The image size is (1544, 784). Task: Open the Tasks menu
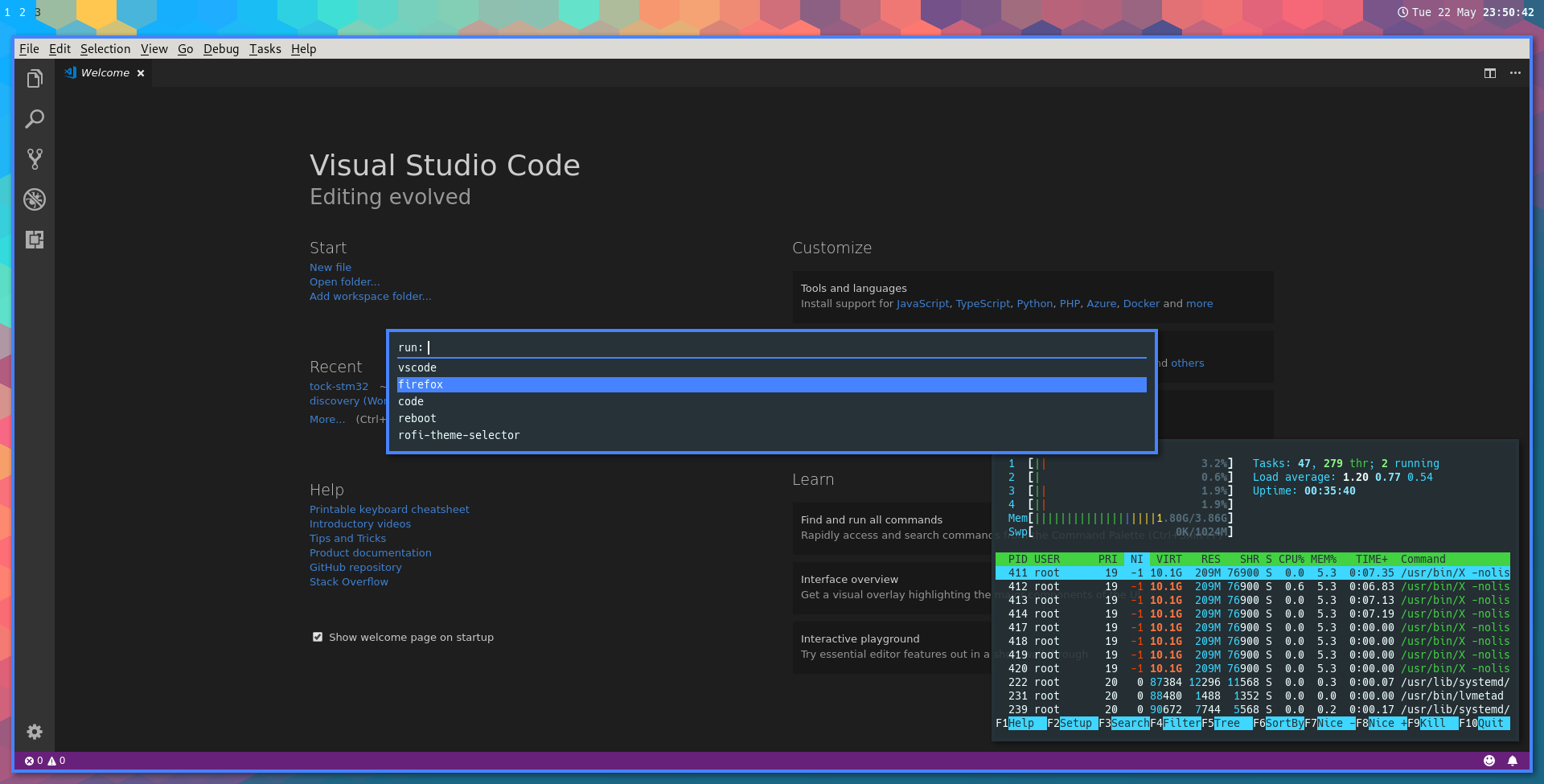tap(265, 49)
